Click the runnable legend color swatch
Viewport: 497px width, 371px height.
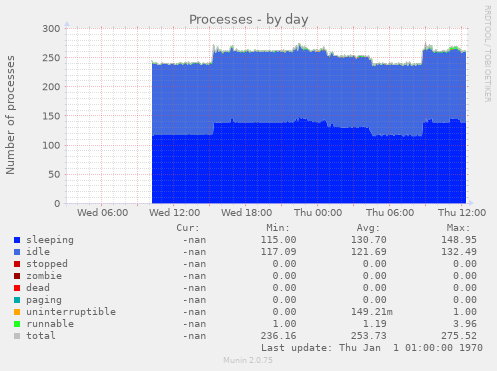17,324
